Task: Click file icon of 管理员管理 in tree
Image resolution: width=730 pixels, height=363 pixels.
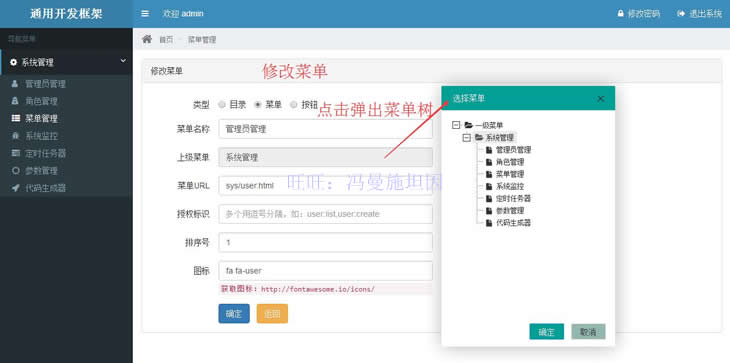Action: pos(489,150)
